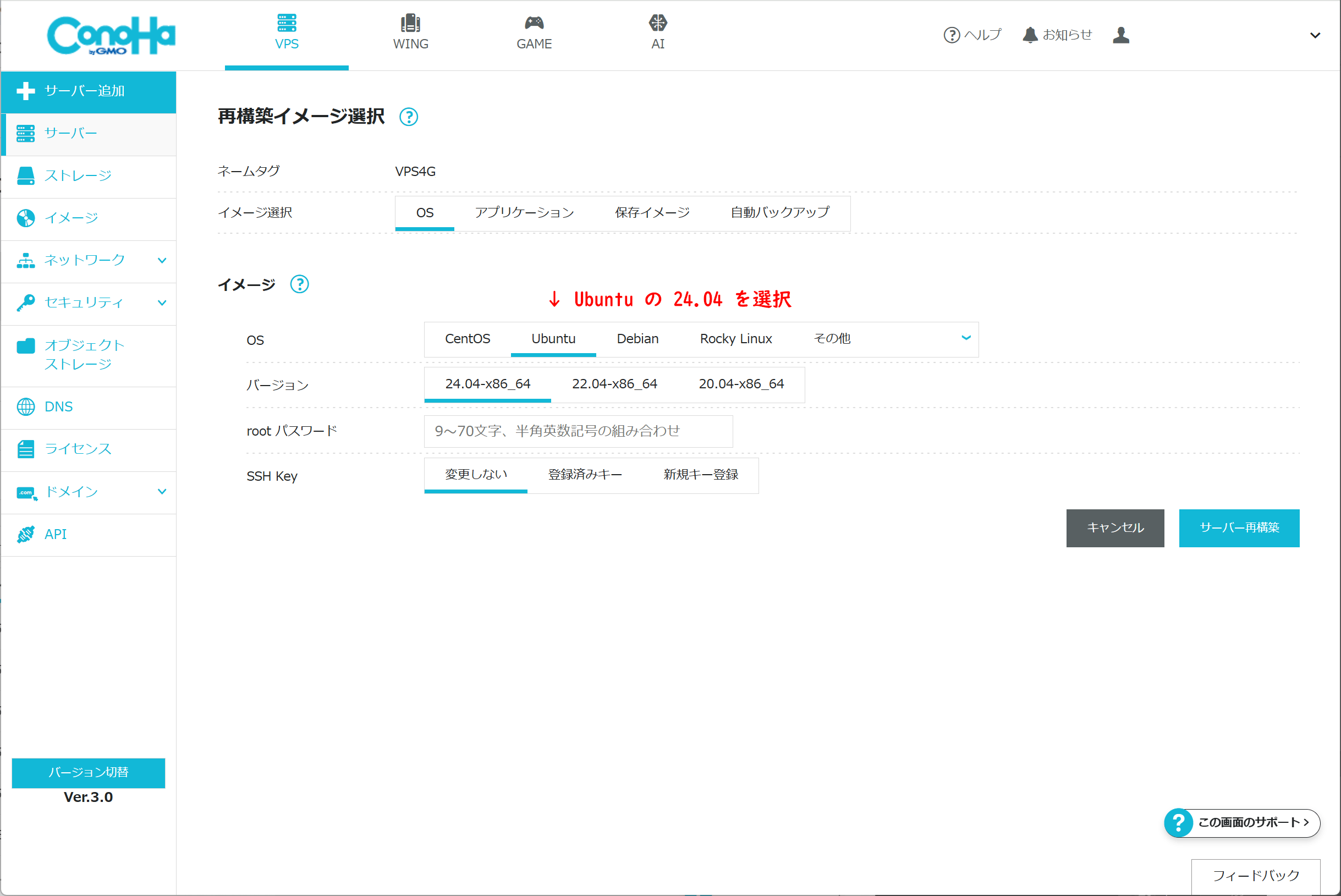This screenshot has width=1341, height=896.
Task: Click the ConoHa logo
Action: pyautogui.click(x=111, y=35)
